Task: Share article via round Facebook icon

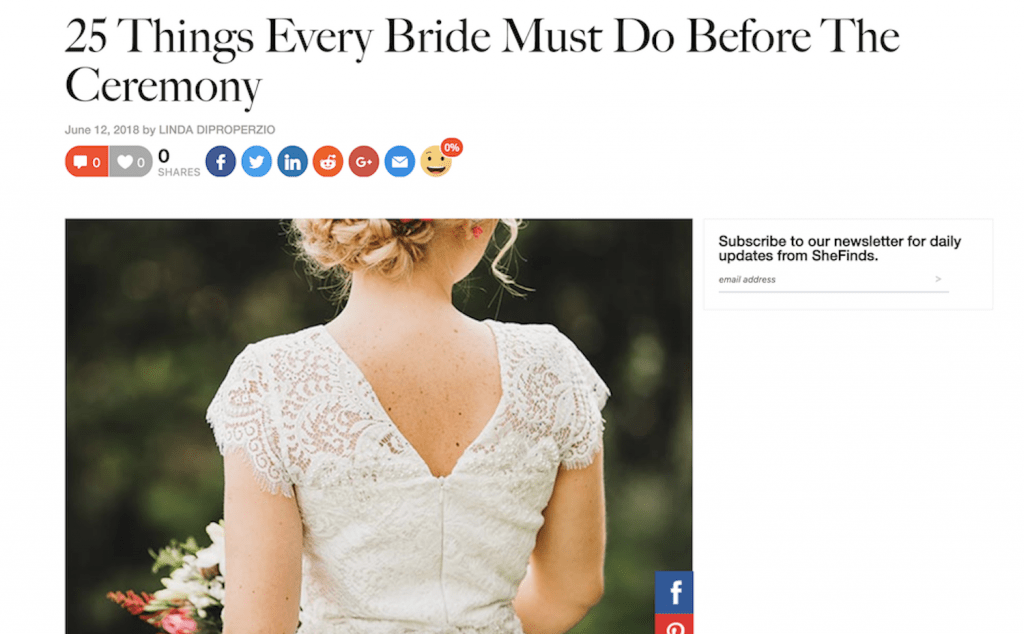Action: click(221, 161)
